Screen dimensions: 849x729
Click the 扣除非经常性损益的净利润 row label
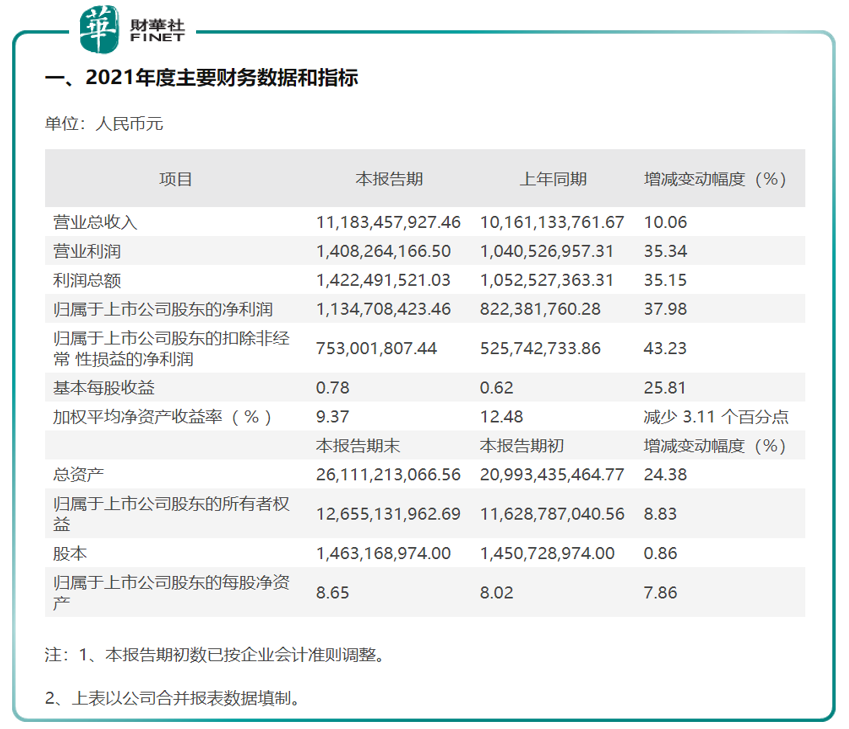(171, 348)
